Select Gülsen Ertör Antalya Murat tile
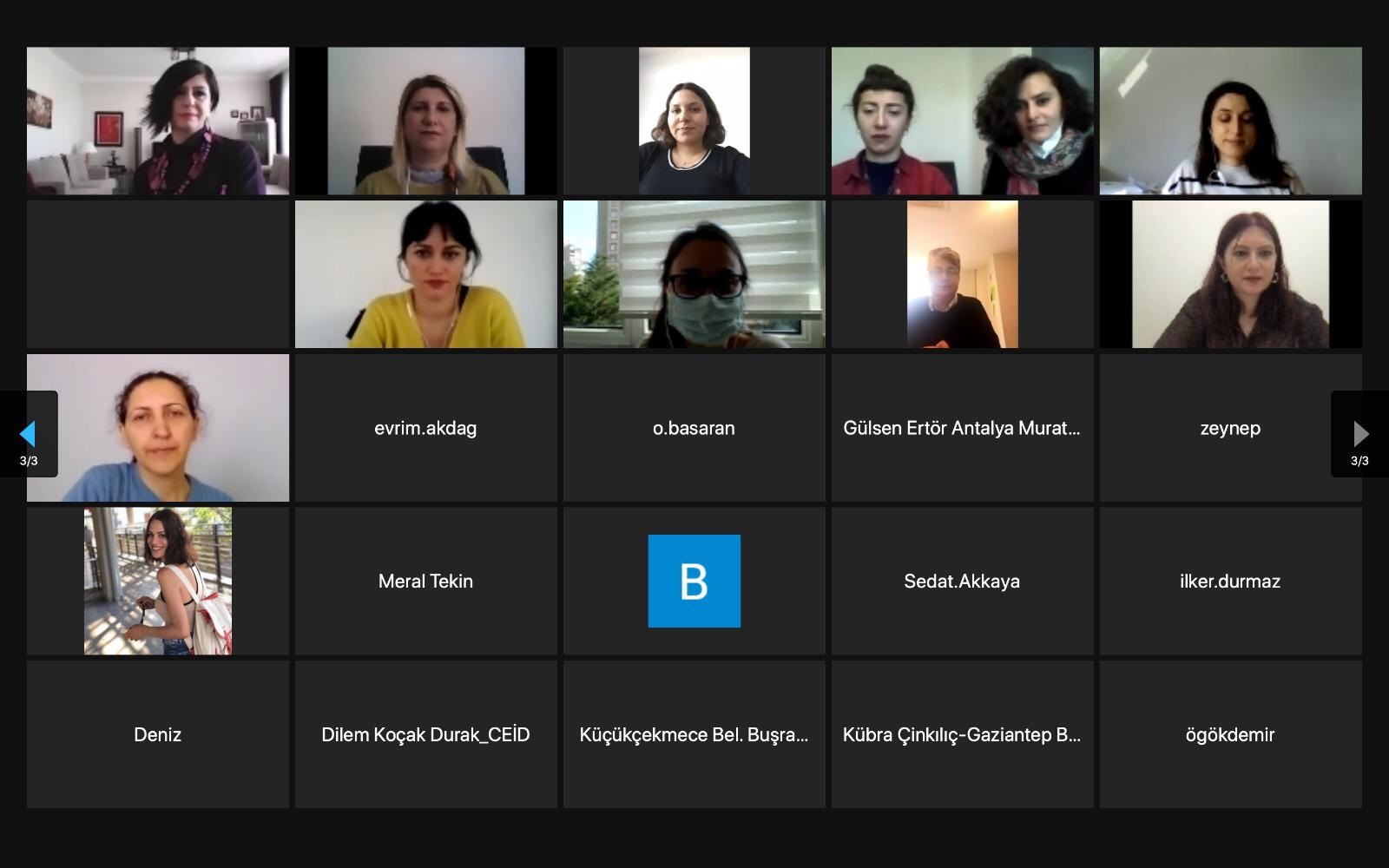Image resolution: width=1389 pixels, height=868 pixels. (962, 428)
